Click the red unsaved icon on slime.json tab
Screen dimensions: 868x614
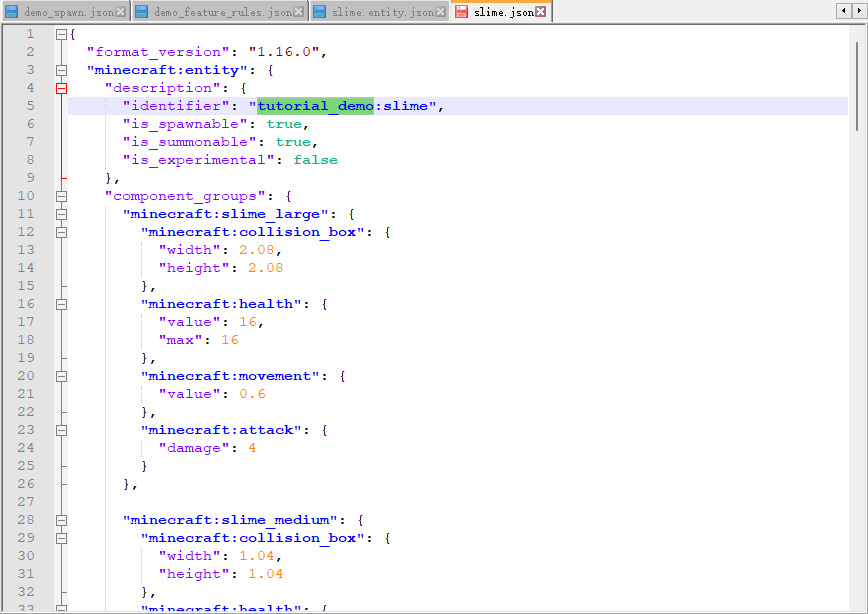tap(461, 12)
